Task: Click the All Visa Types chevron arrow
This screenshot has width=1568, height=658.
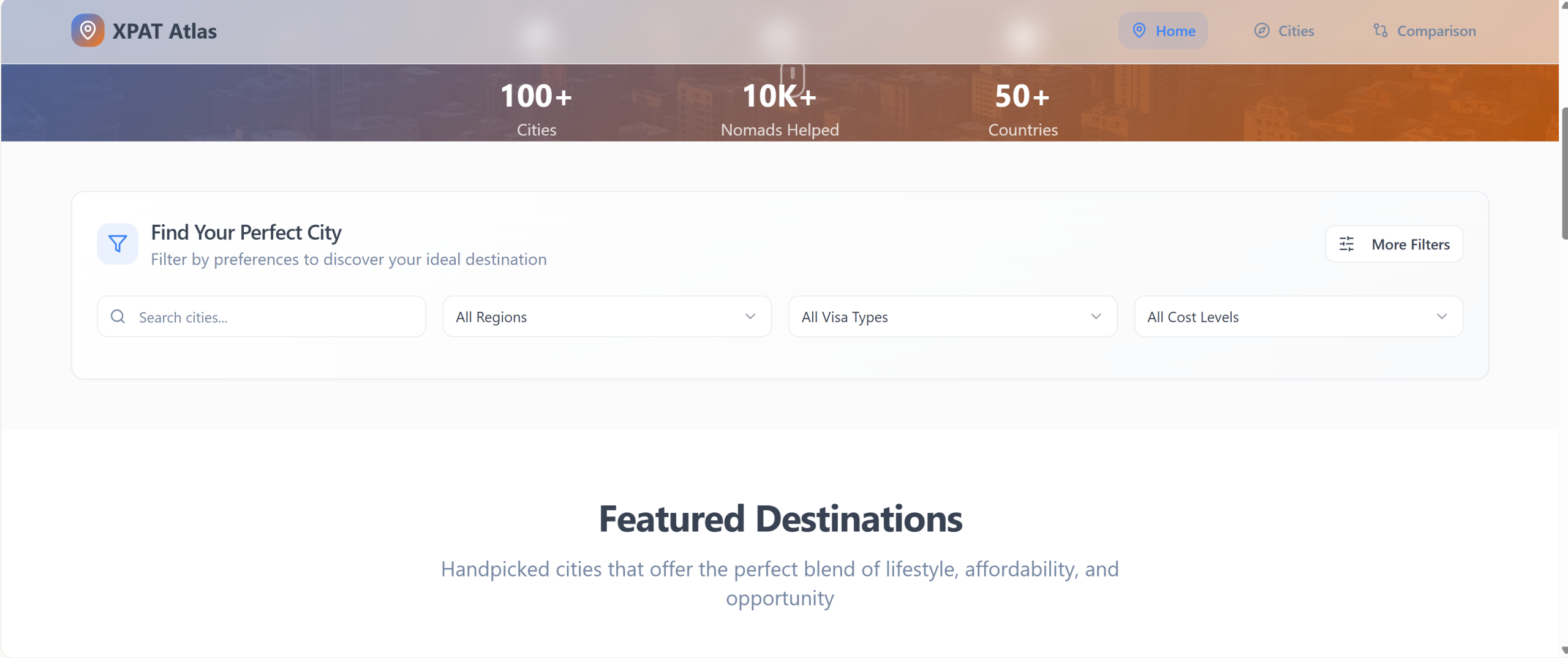Action: [1096, 317]
